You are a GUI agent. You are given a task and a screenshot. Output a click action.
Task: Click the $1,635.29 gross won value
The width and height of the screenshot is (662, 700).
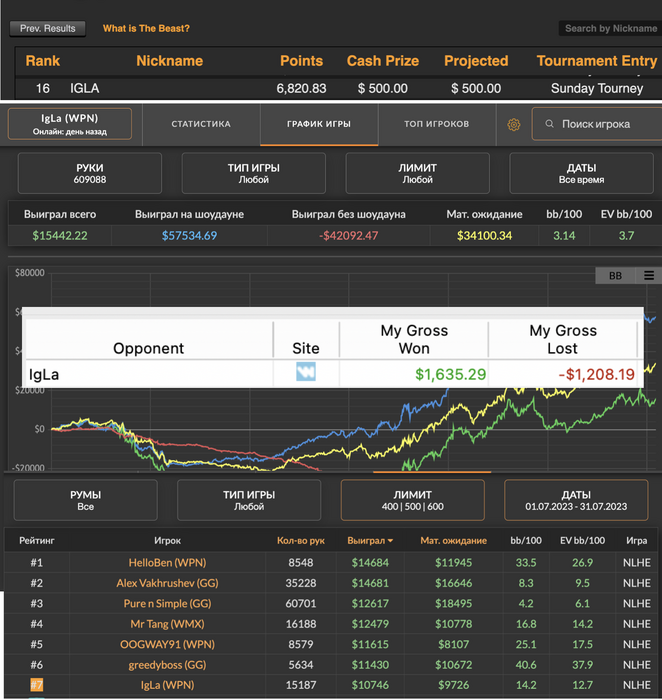tap(450, 374)
